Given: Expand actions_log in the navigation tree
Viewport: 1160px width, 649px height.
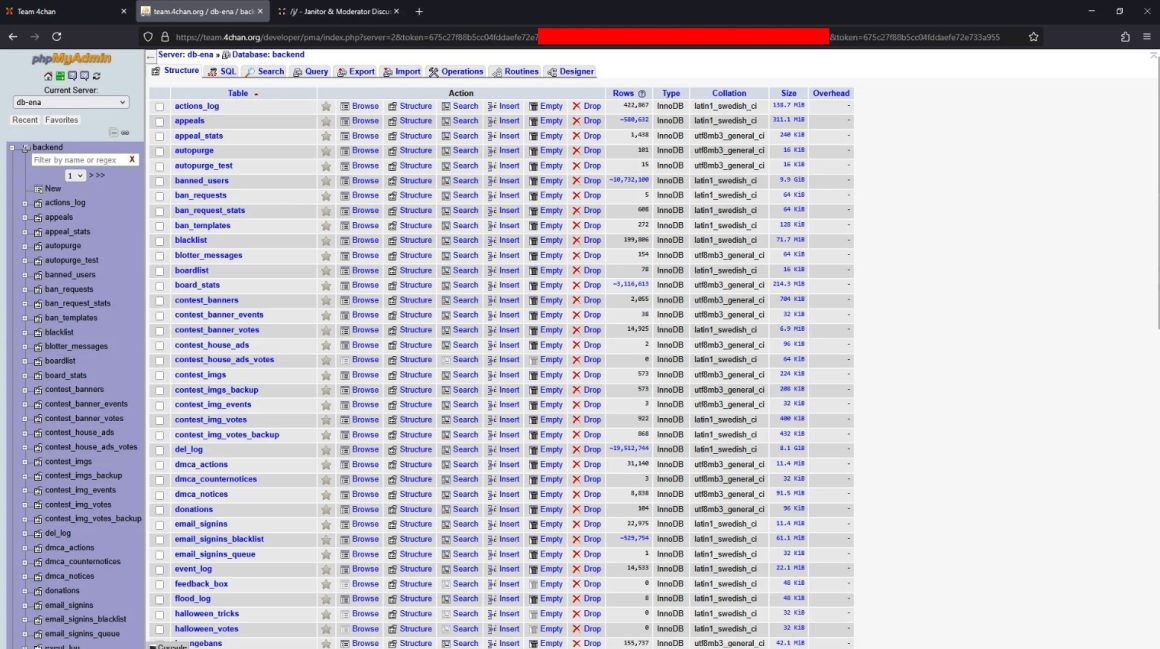Looking at the screenshot, I should [26, 203].
